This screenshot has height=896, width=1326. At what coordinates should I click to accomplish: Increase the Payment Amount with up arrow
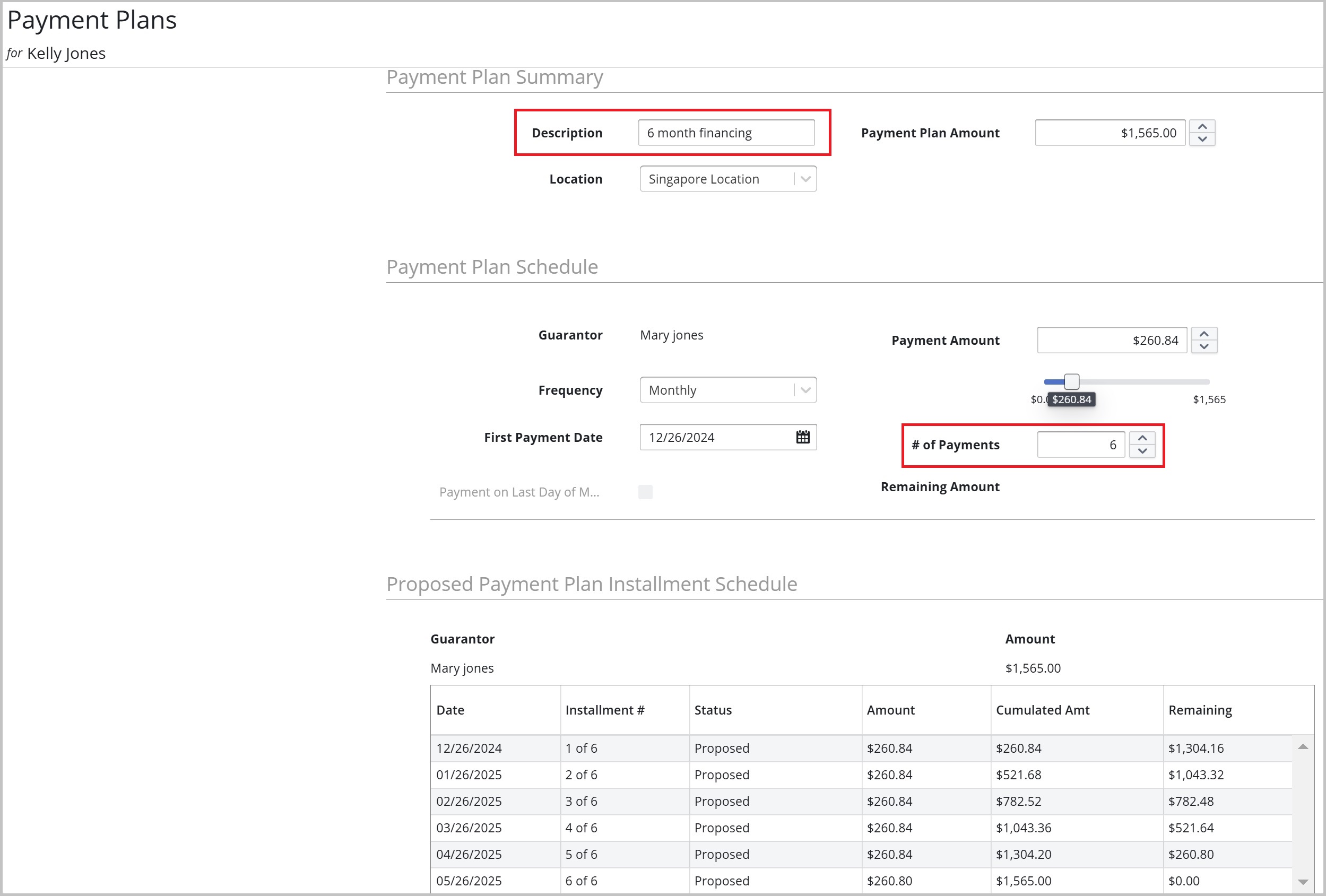1204,334
